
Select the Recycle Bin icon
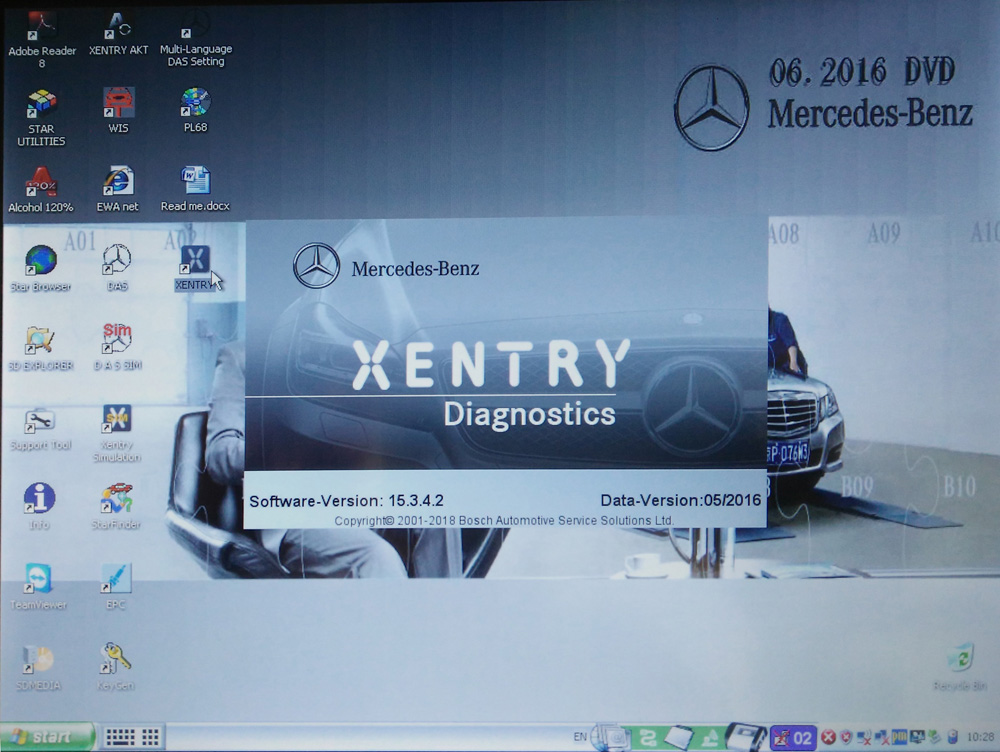pos(960,668)
